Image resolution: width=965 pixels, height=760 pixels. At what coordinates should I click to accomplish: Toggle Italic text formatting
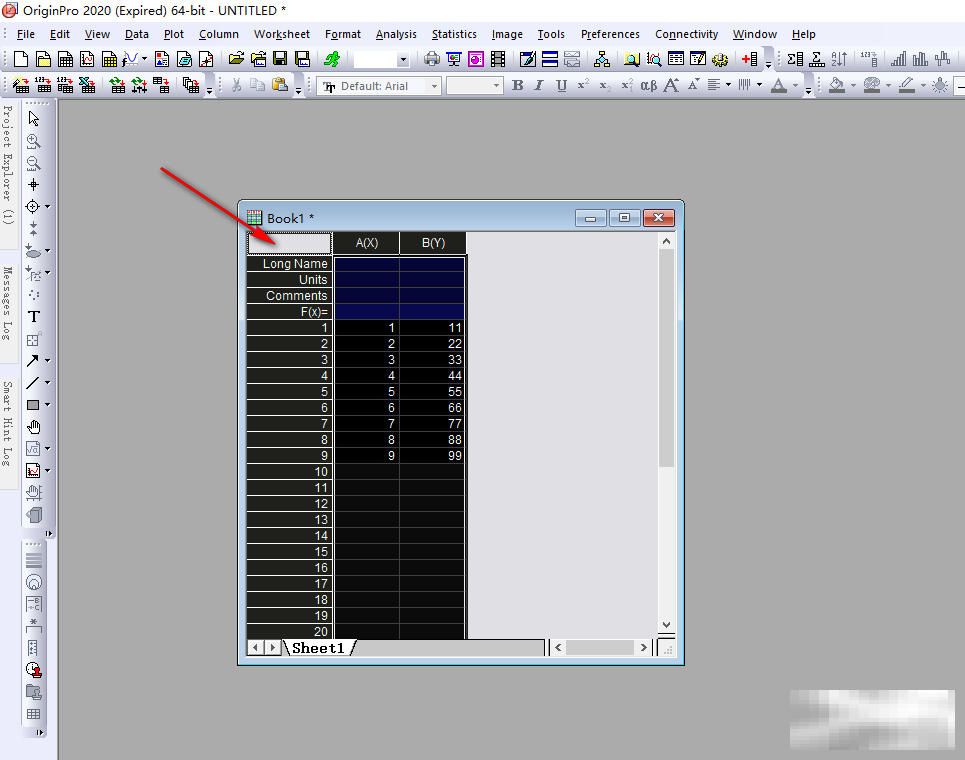[x=539, y=86]
